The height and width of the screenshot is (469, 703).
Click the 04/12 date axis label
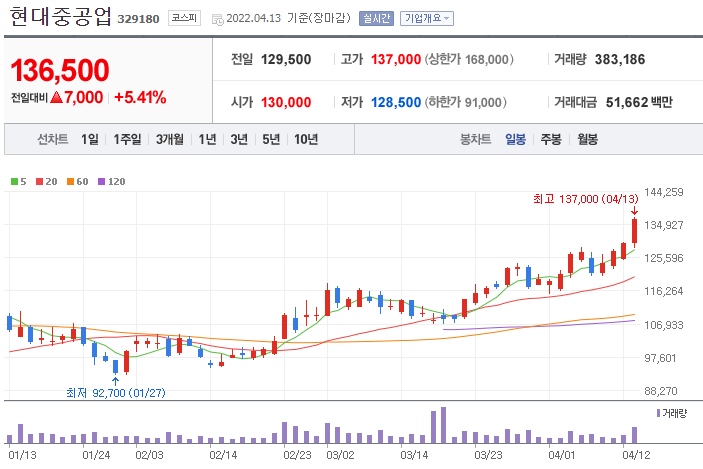pyautogui.click(x=636, y=456)
